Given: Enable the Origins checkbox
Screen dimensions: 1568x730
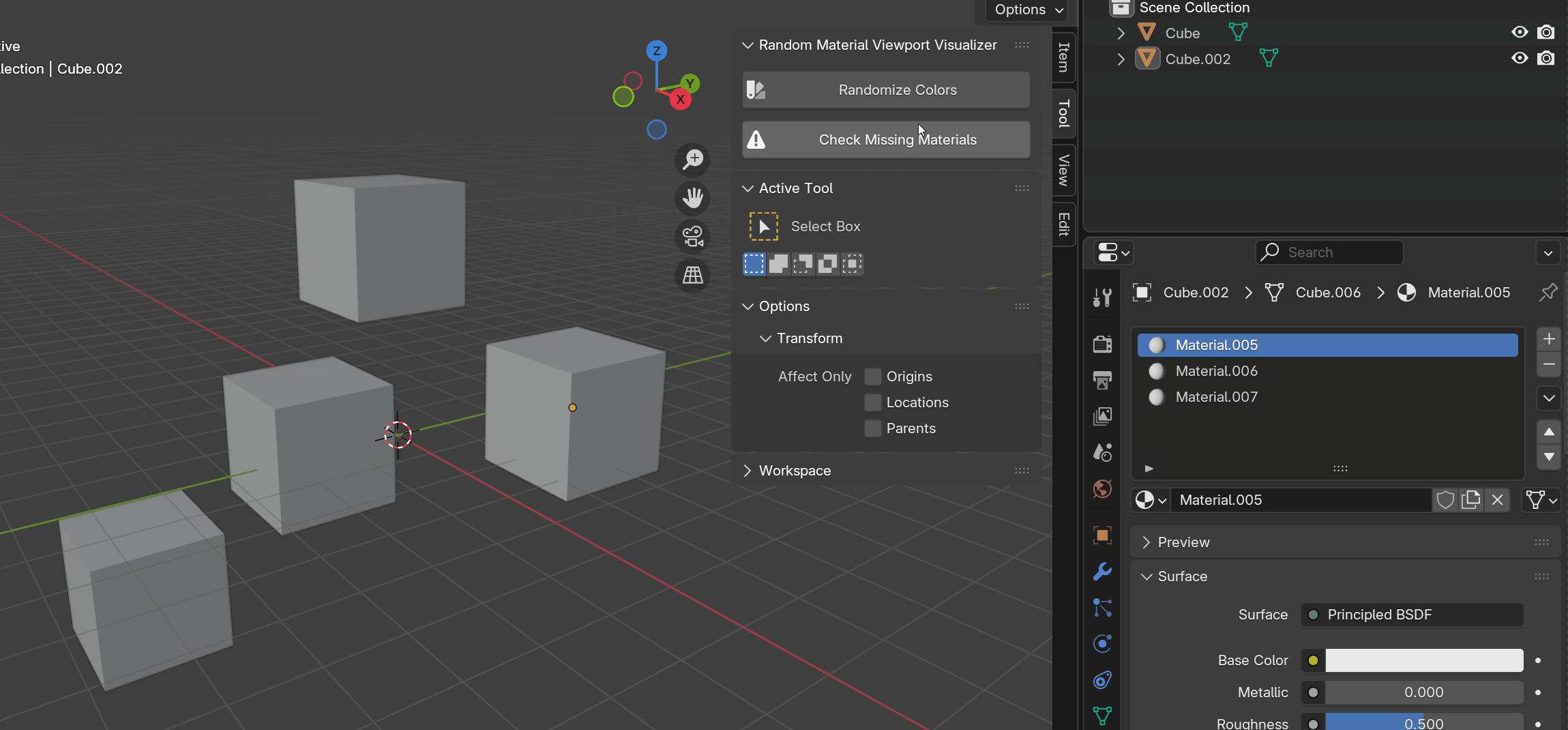Looking at the screenshot, I should coord(872,377).
